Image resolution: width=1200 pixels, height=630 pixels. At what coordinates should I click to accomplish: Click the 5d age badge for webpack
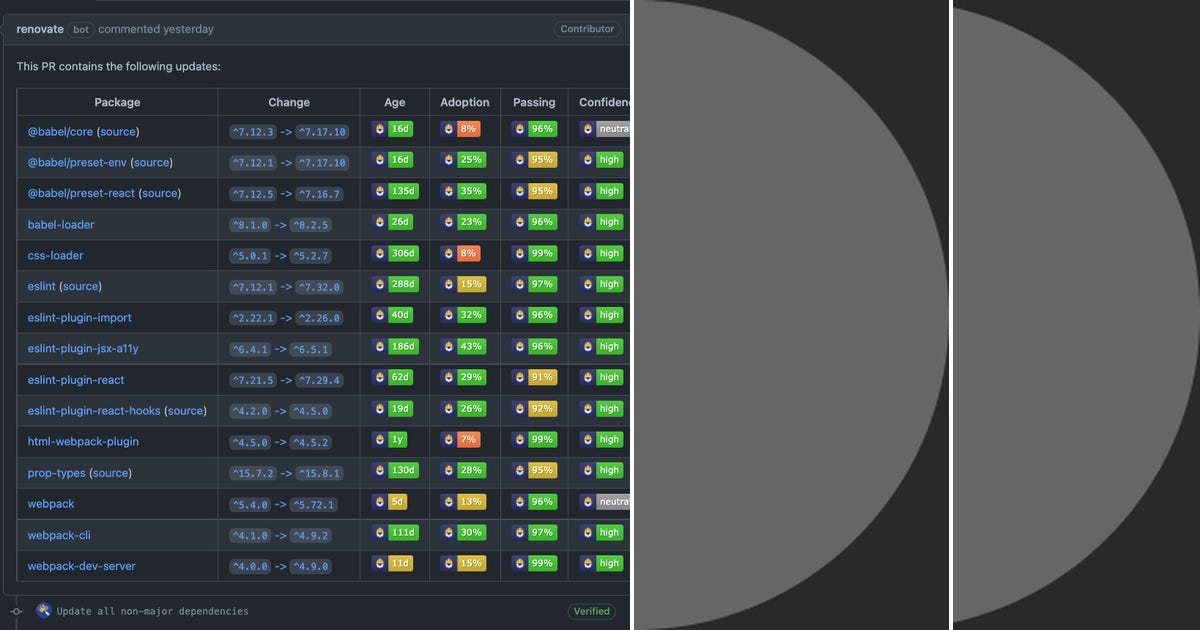point(389,501)
